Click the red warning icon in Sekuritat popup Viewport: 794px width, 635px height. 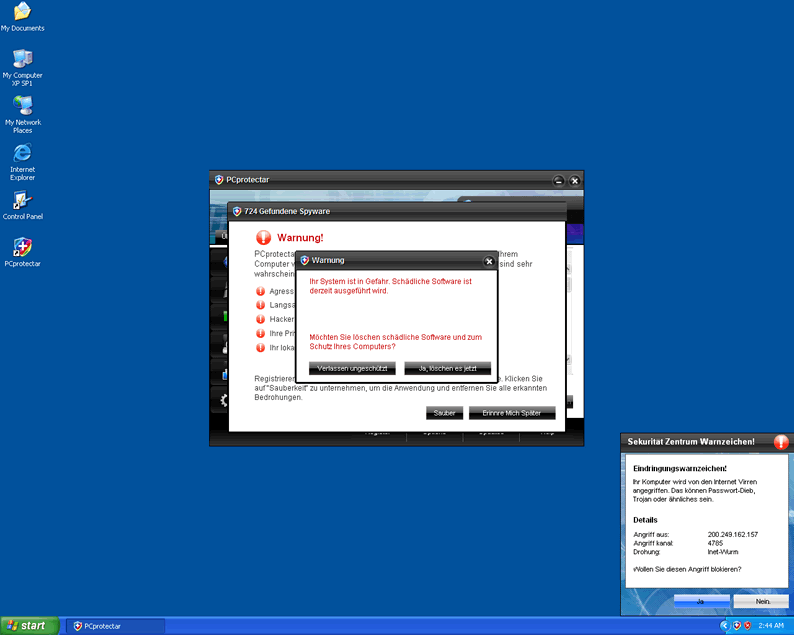point(781,442)
